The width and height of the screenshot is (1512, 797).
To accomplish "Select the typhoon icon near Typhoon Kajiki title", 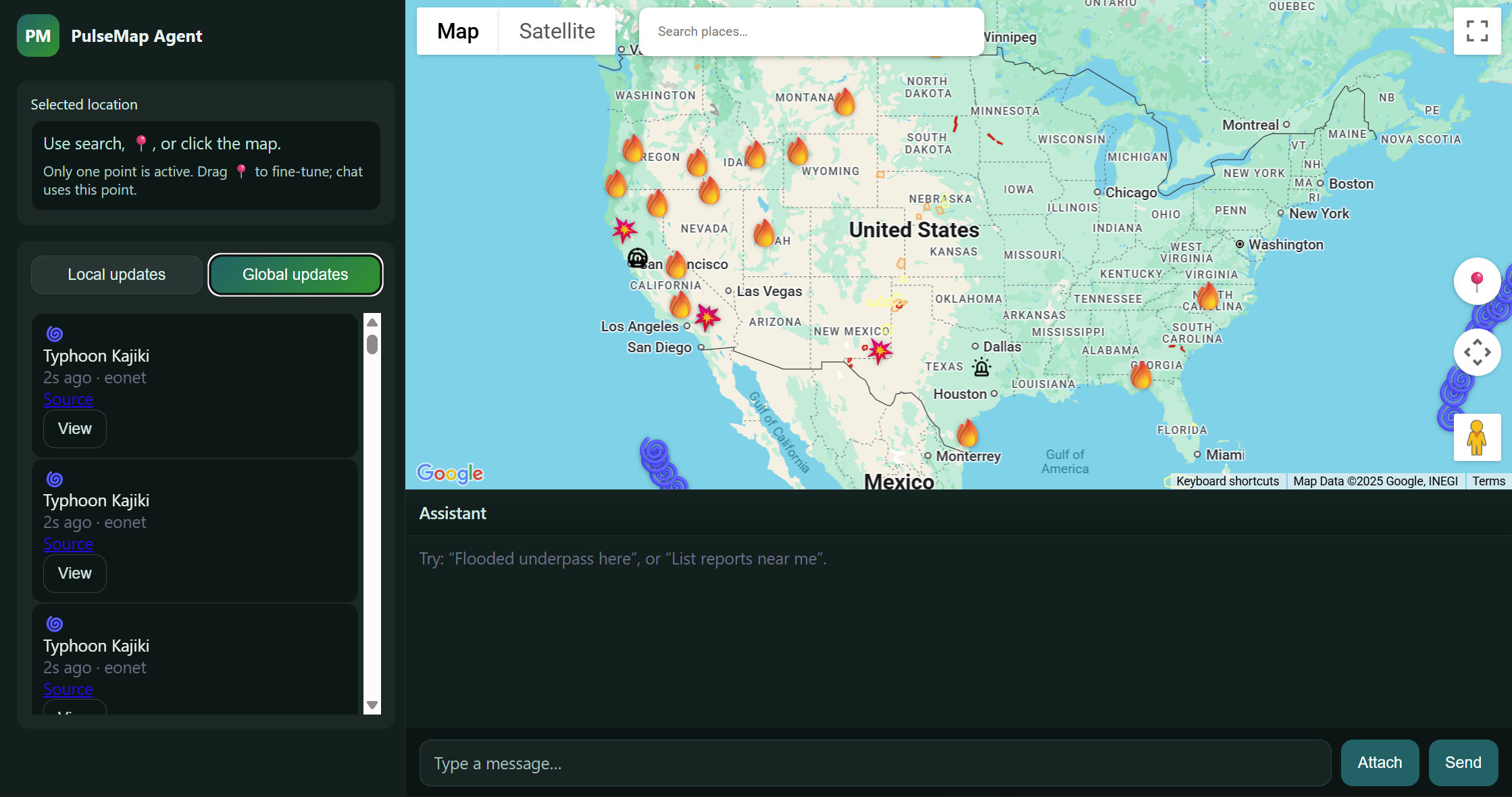I will tap(55, 333).
